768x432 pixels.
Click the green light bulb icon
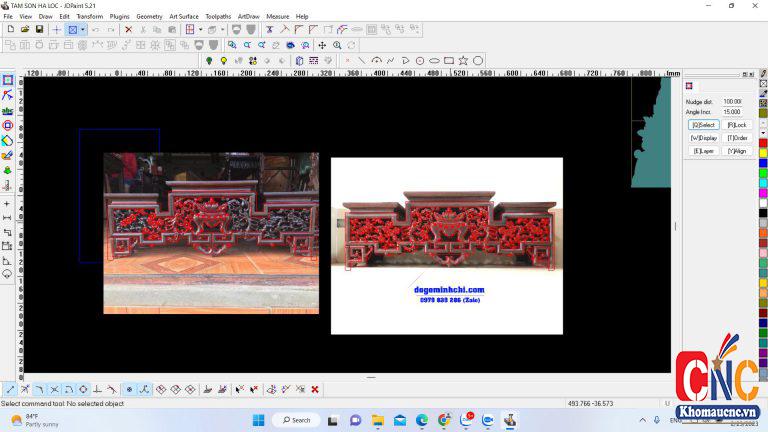coord(209,61)
